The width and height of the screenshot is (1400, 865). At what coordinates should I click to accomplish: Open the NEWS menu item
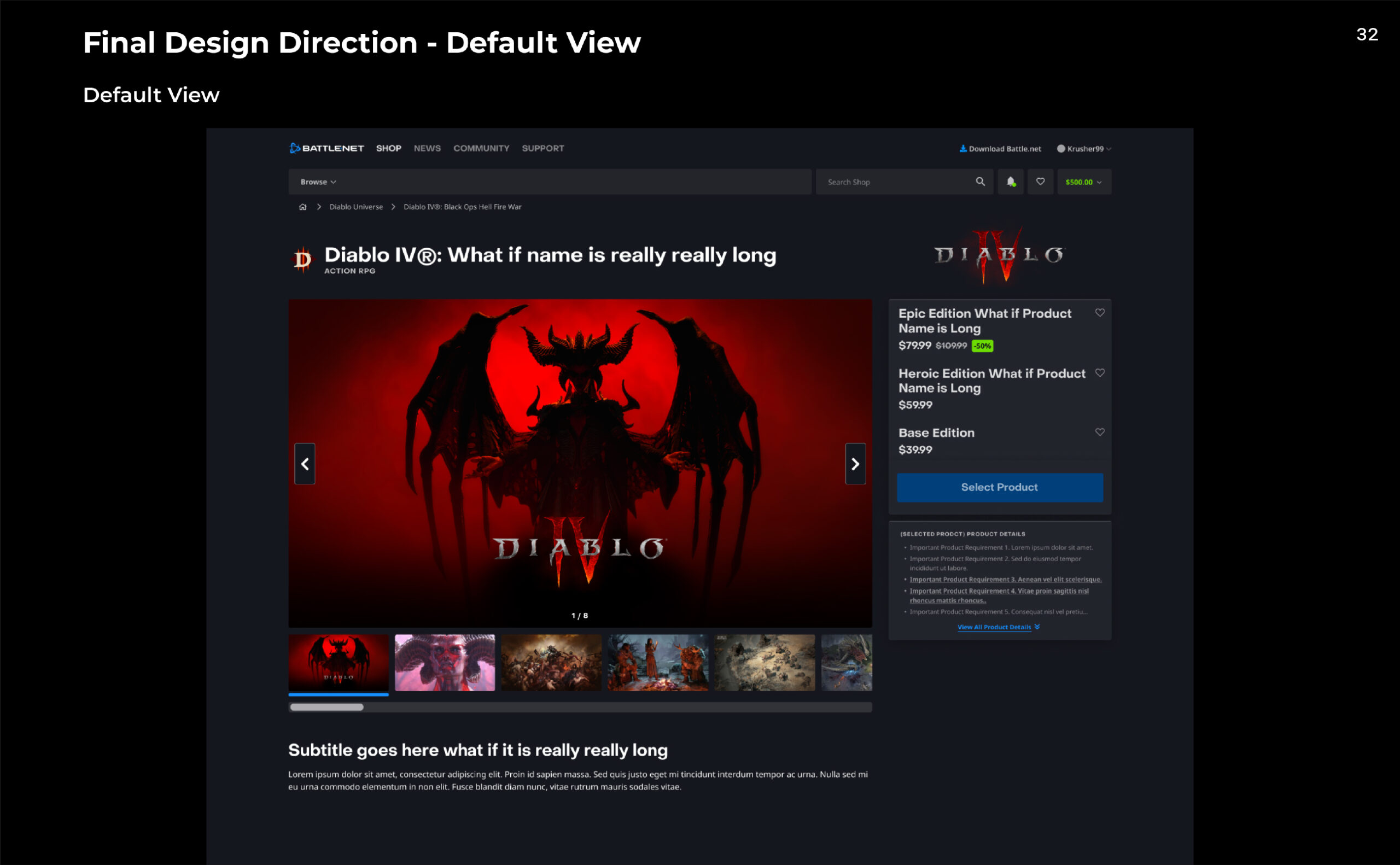[427, 148]
